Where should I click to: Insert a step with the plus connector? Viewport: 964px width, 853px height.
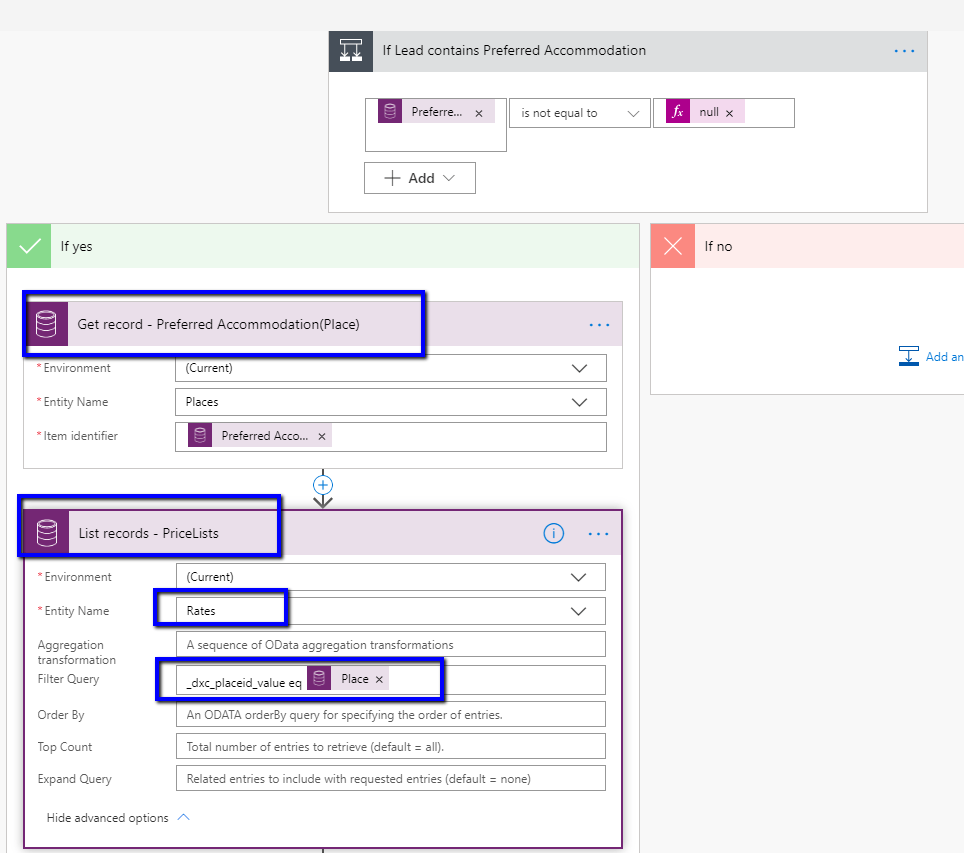pyautogui.click(x=323, y=485)
